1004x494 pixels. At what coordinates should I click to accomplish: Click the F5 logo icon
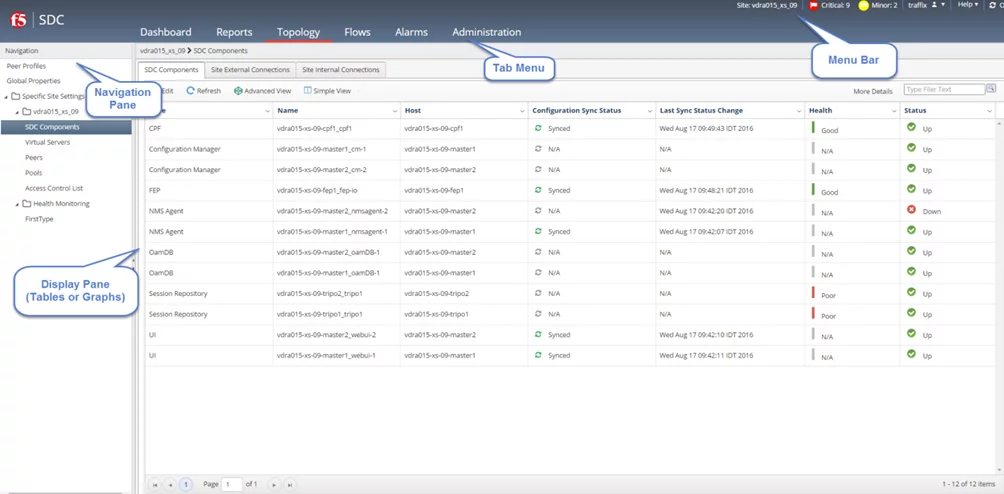pyautogui.click(x=18, y=20)
